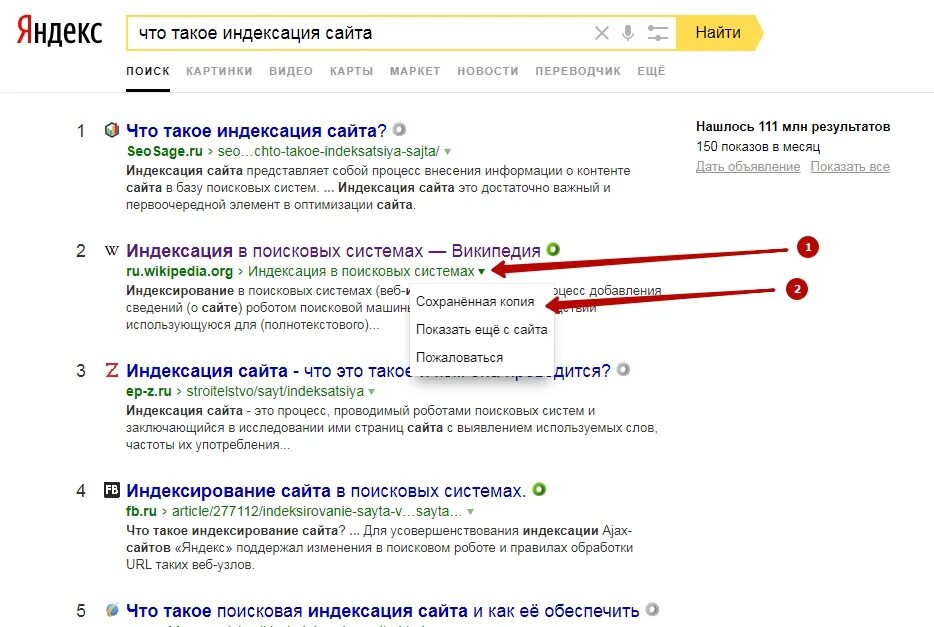Open the Переводчик tab
Viewport: 934px width, 627px height.
(x=578, y=71)
